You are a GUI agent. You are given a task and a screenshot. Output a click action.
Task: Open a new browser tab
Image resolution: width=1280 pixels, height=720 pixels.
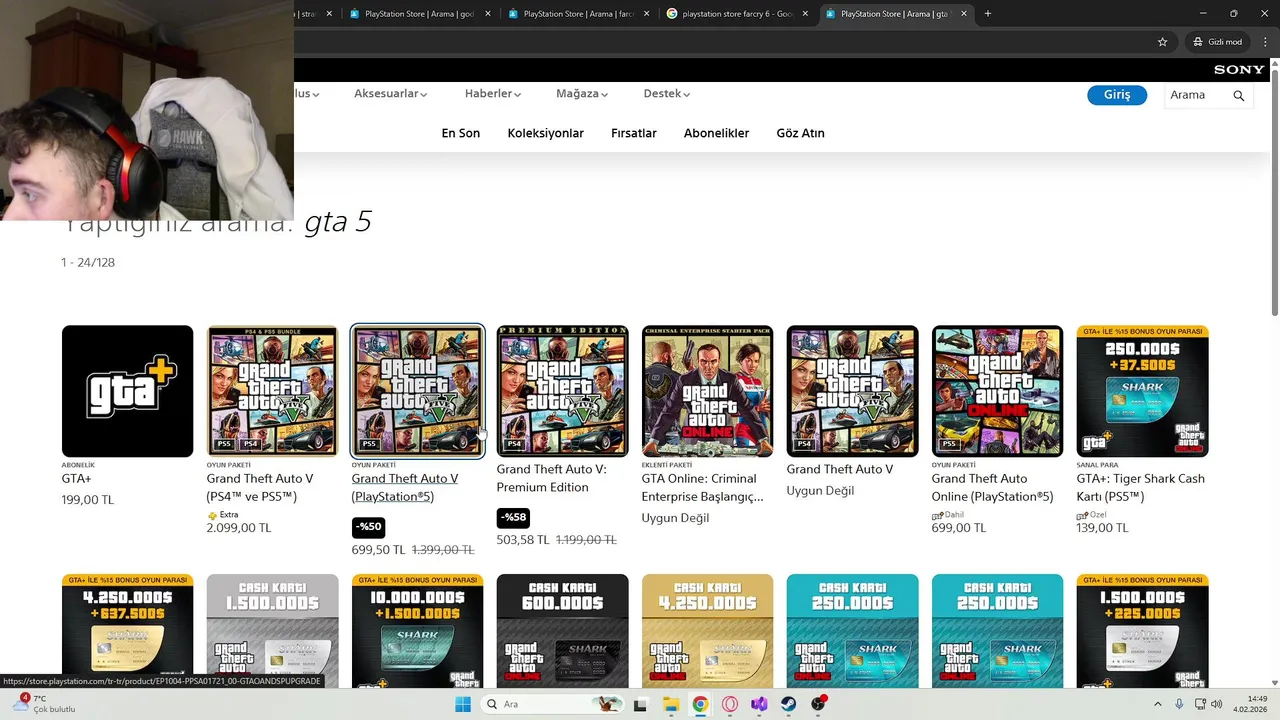987,14
